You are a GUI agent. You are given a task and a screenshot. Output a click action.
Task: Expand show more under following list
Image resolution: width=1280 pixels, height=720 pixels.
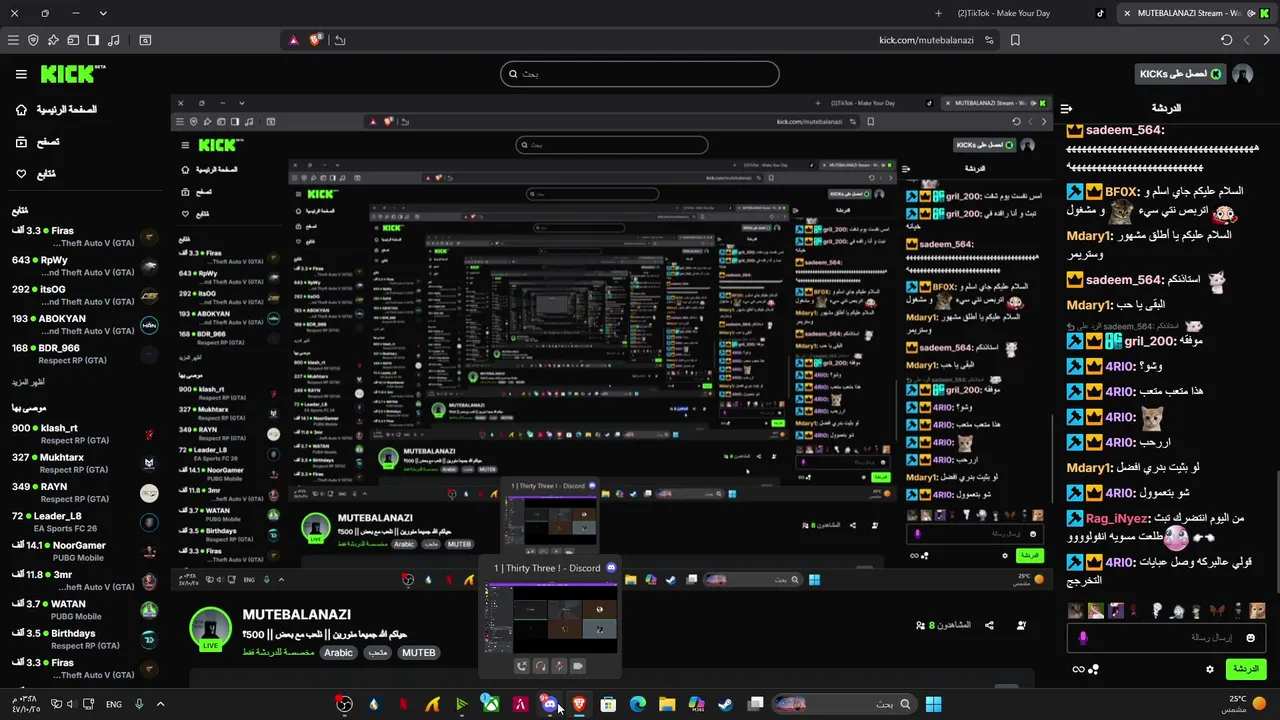pyautogui.click(x=29, y=382)
